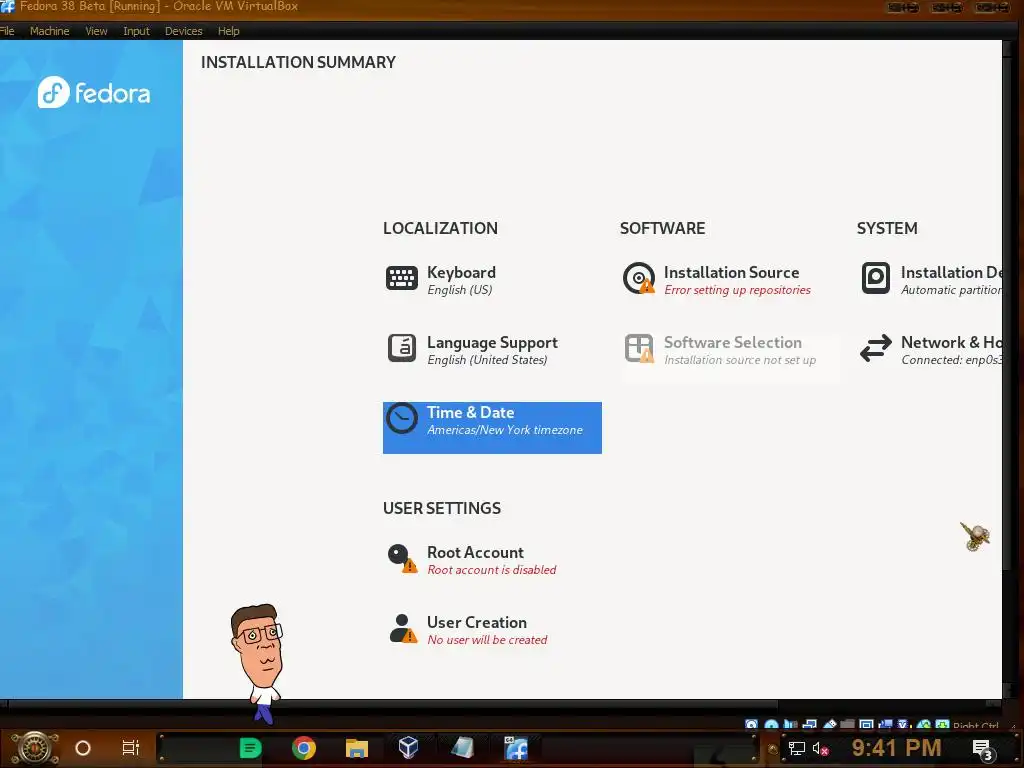Open the User Creation person icon
The width and height of the screenshot is (1024, 768).
pyautogui.click(x=402, y=628)
